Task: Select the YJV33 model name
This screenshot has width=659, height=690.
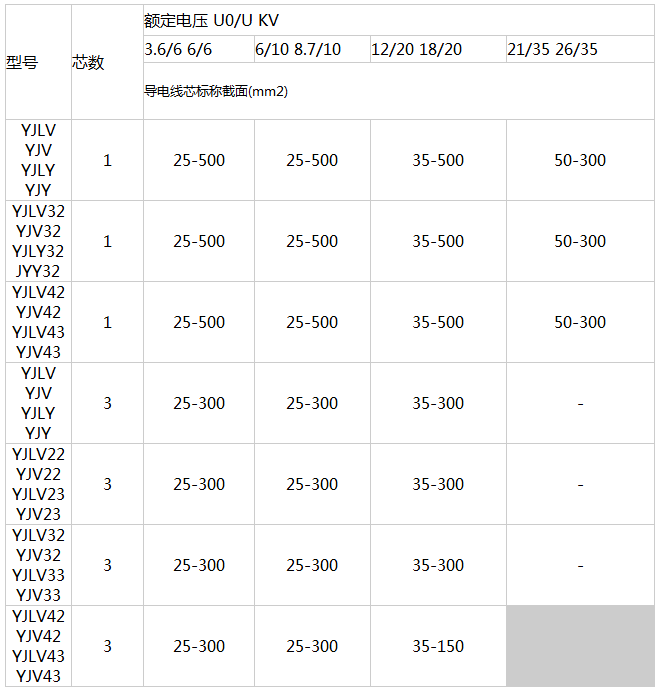Action: 38,595
